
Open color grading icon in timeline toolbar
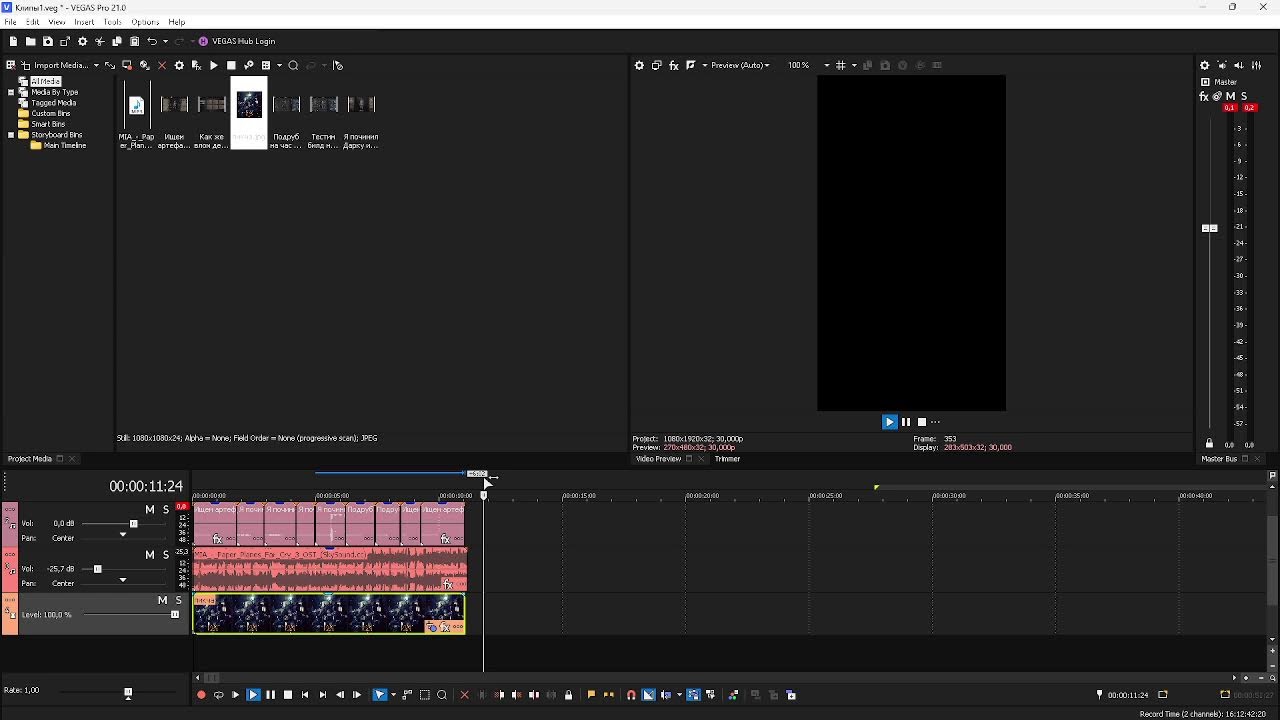[x=734, y=695]
